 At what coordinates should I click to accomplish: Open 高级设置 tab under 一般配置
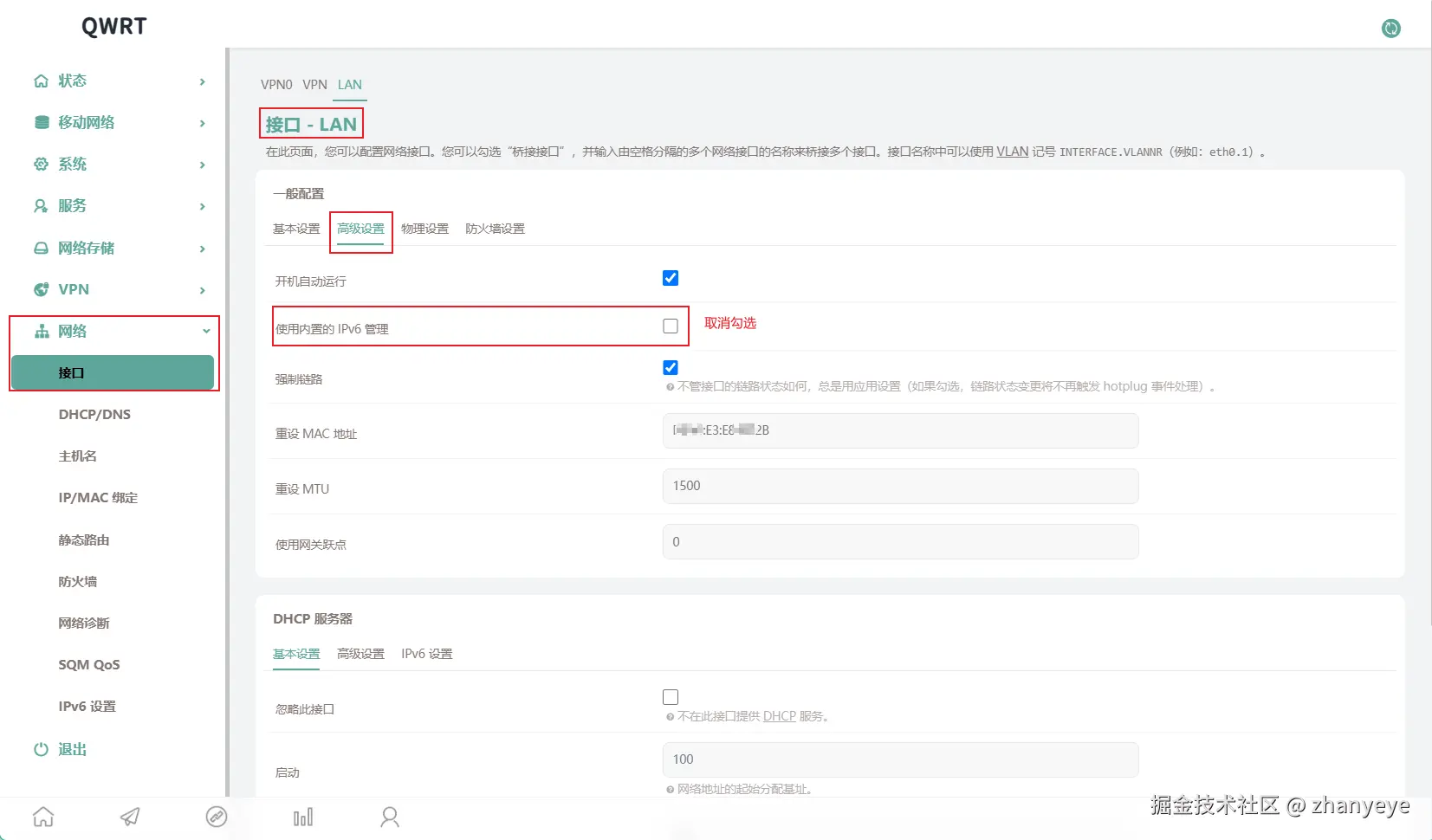[x=360, y=229]
